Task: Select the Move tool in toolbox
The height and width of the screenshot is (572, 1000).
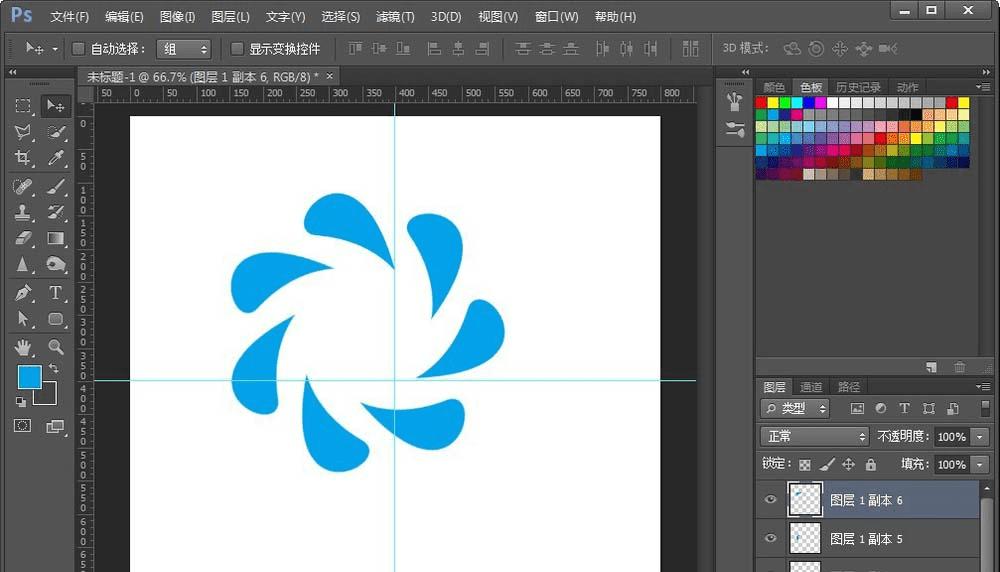Action: click(x=55, y=106)
